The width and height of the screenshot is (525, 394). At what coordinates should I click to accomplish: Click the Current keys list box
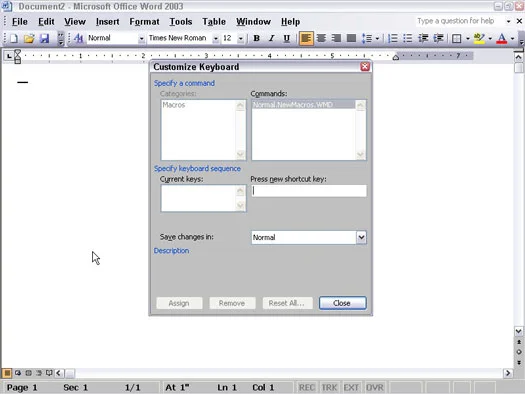(203, 198)
